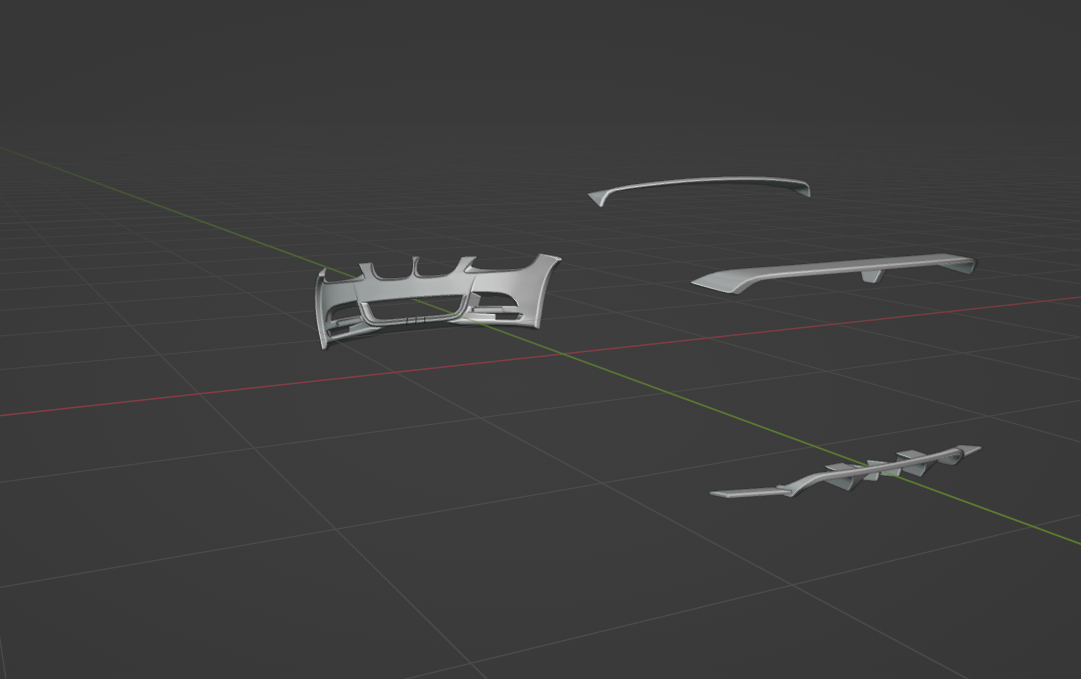The height and width of the screenshot is (679, 1081).
Task: Click the small mount under rear wing spoiler
Action: click(x=873, y=276)
